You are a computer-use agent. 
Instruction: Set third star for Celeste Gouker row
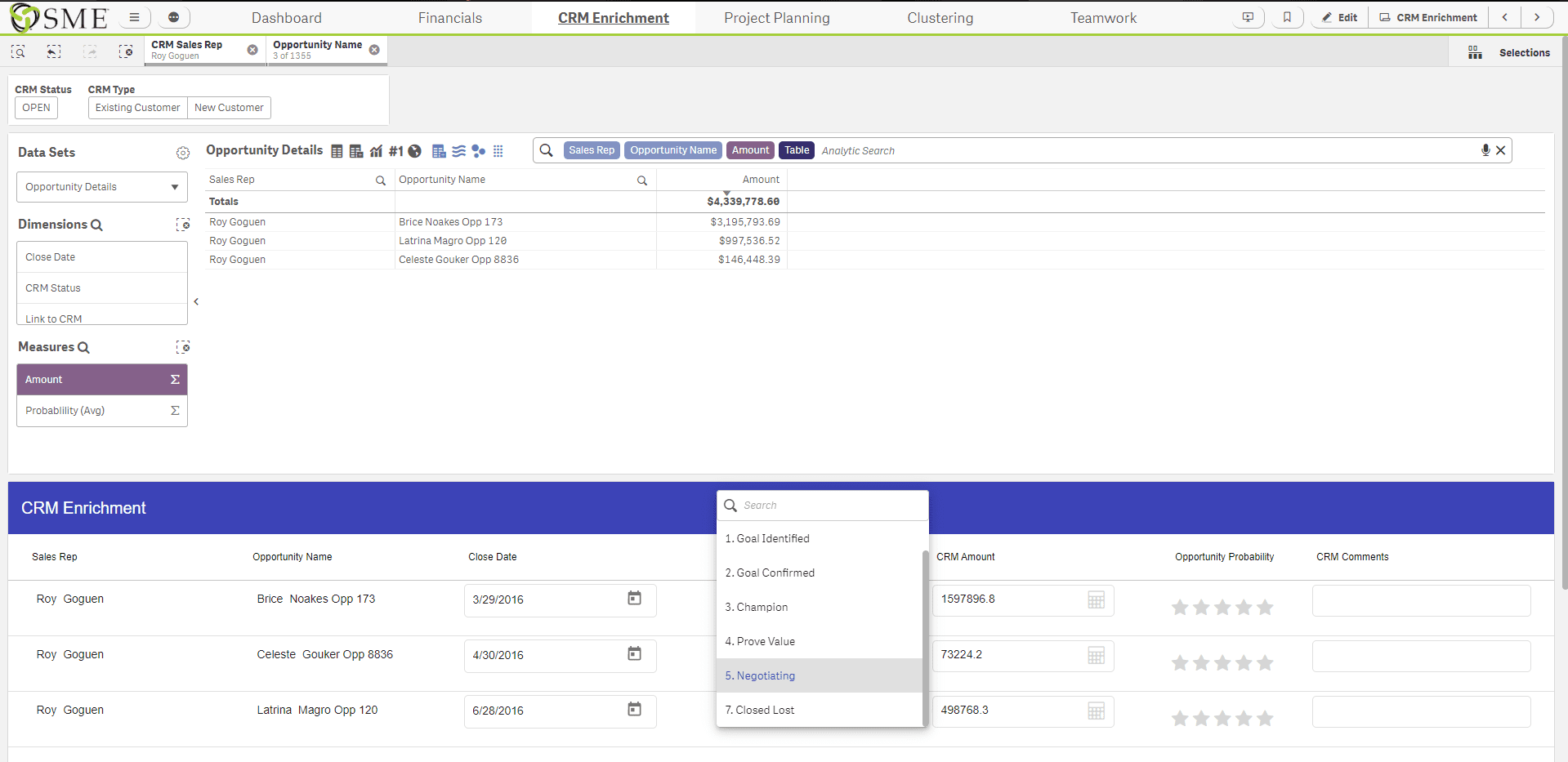click(1222, 662)
